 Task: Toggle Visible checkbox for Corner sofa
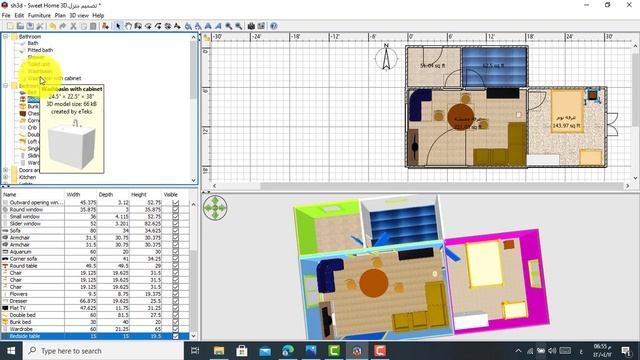[x=176, y=259]
